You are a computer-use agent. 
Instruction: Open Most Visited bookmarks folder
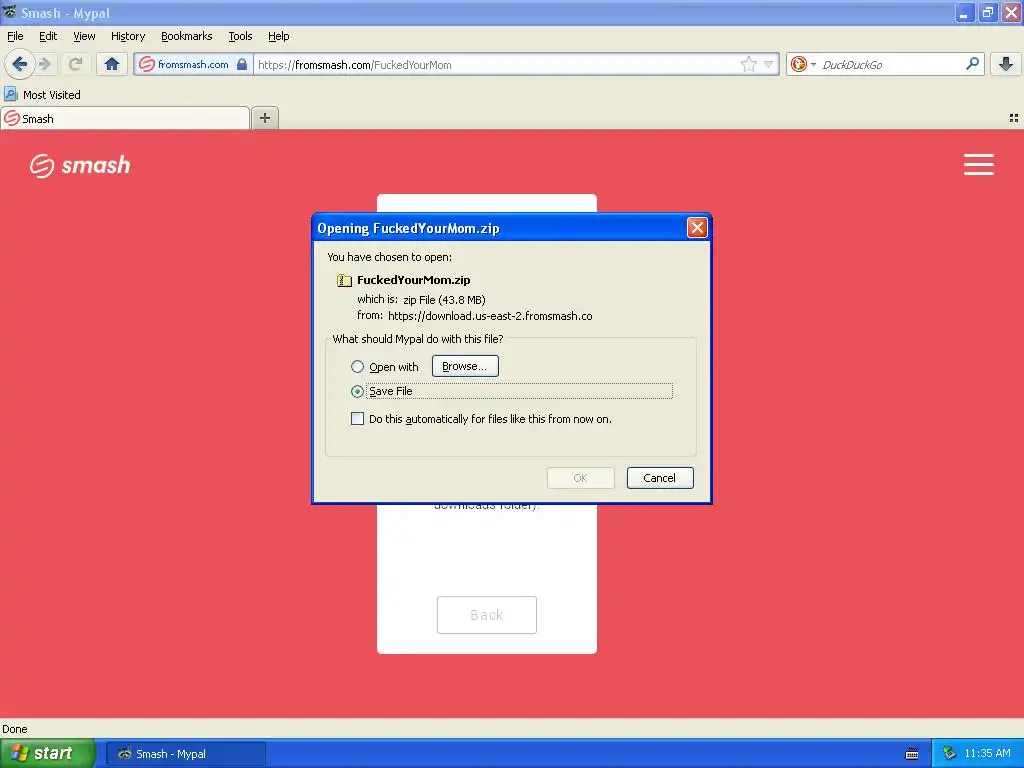(42, 95)
